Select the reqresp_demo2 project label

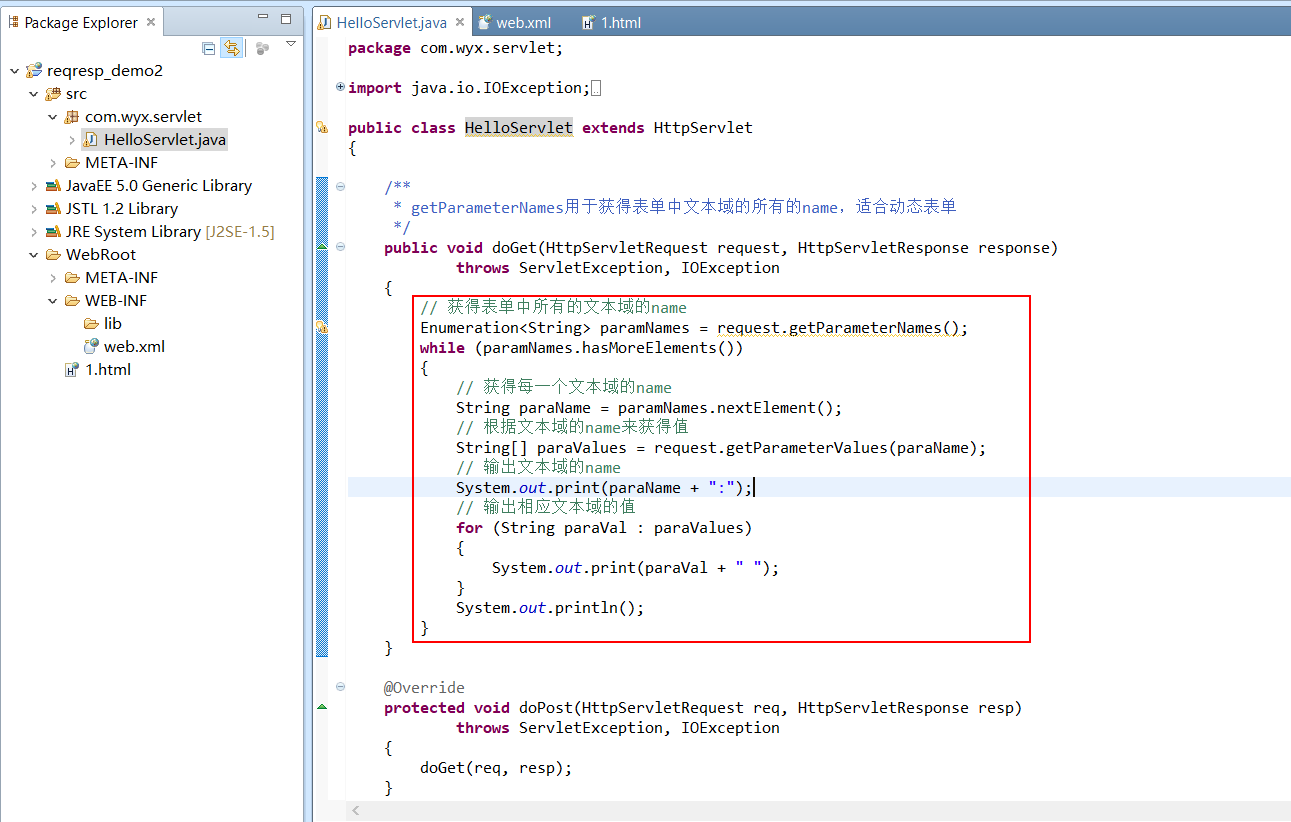pos(104,71)
